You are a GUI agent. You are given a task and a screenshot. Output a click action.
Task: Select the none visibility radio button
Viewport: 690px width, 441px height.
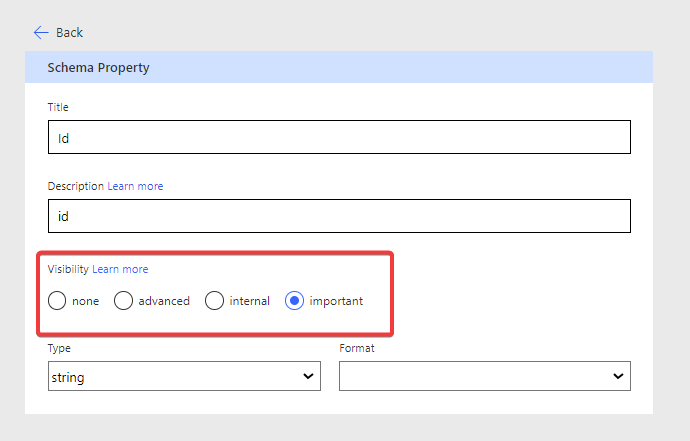58,301
